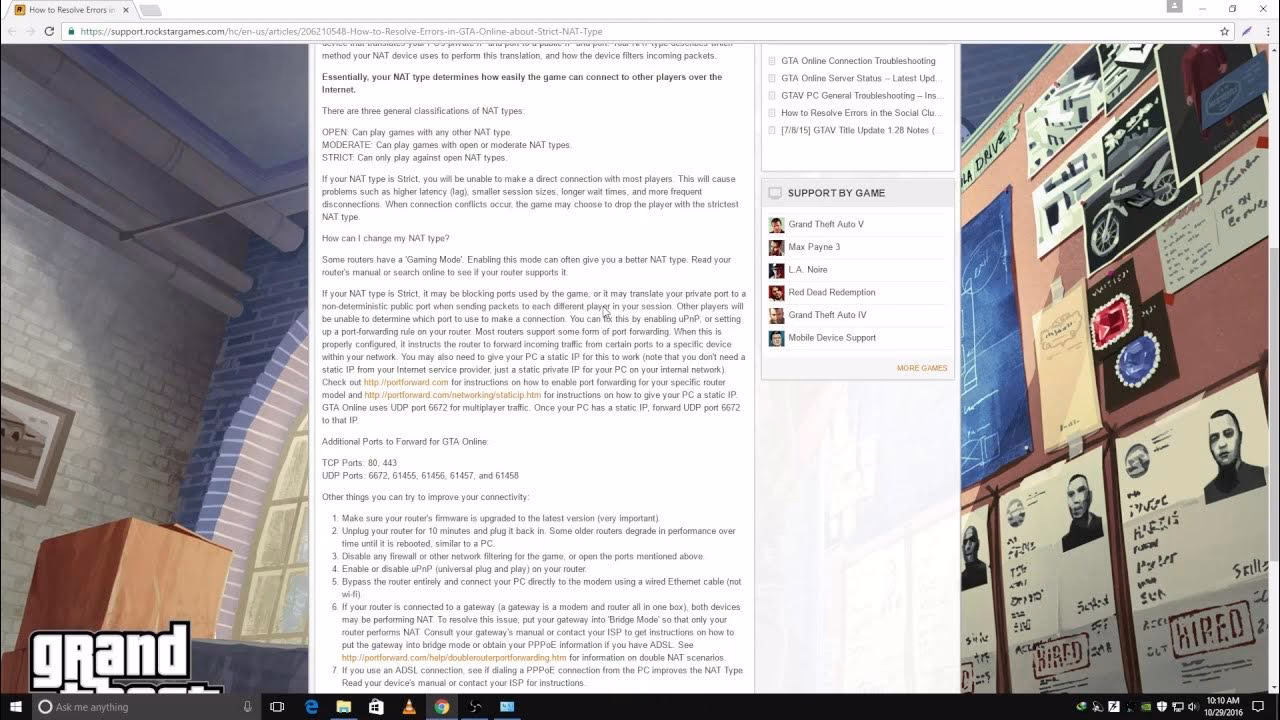The height and width of the screenshot is (720, 1280).
Task: Switch to Google Chrome in the taskbar
Action: [441, 707]
